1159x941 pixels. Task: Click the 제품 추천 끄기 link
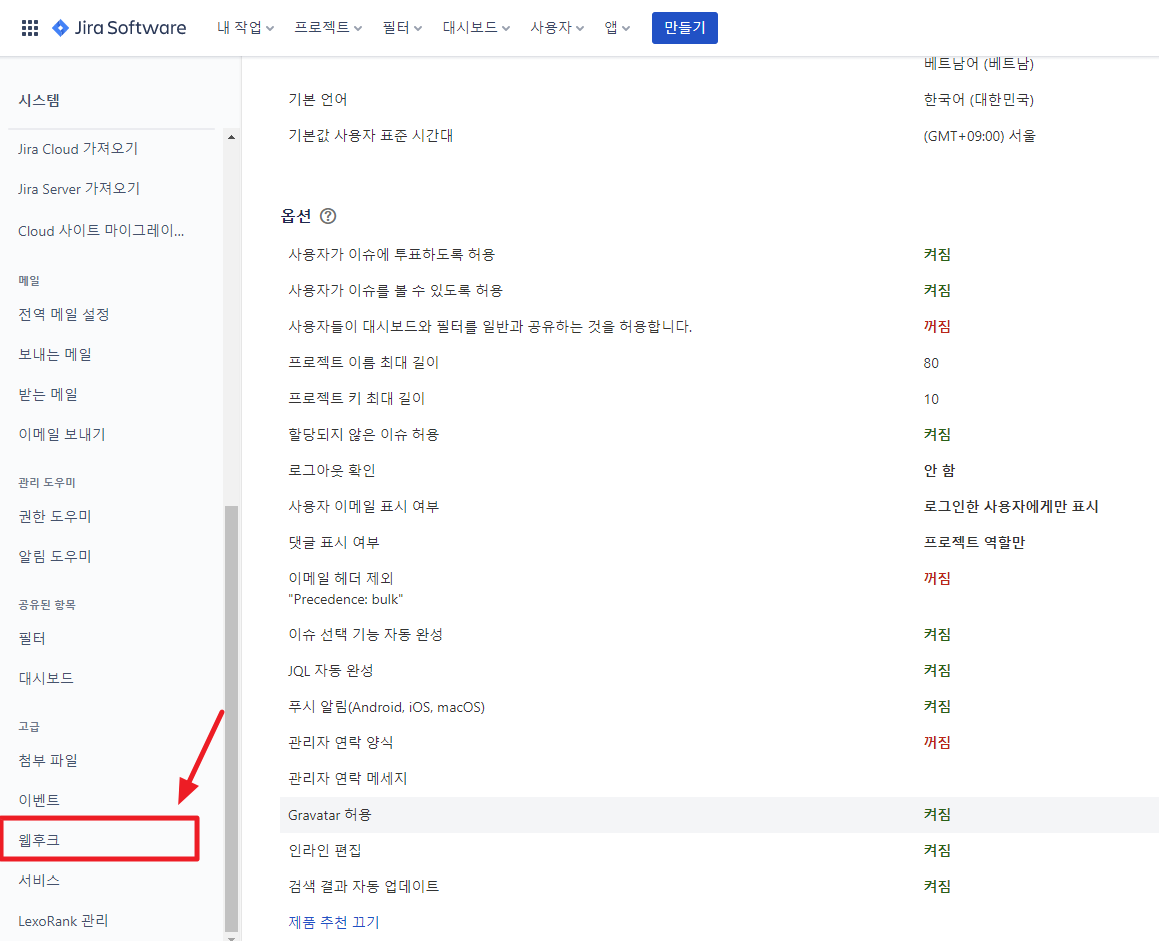(333, 922)
